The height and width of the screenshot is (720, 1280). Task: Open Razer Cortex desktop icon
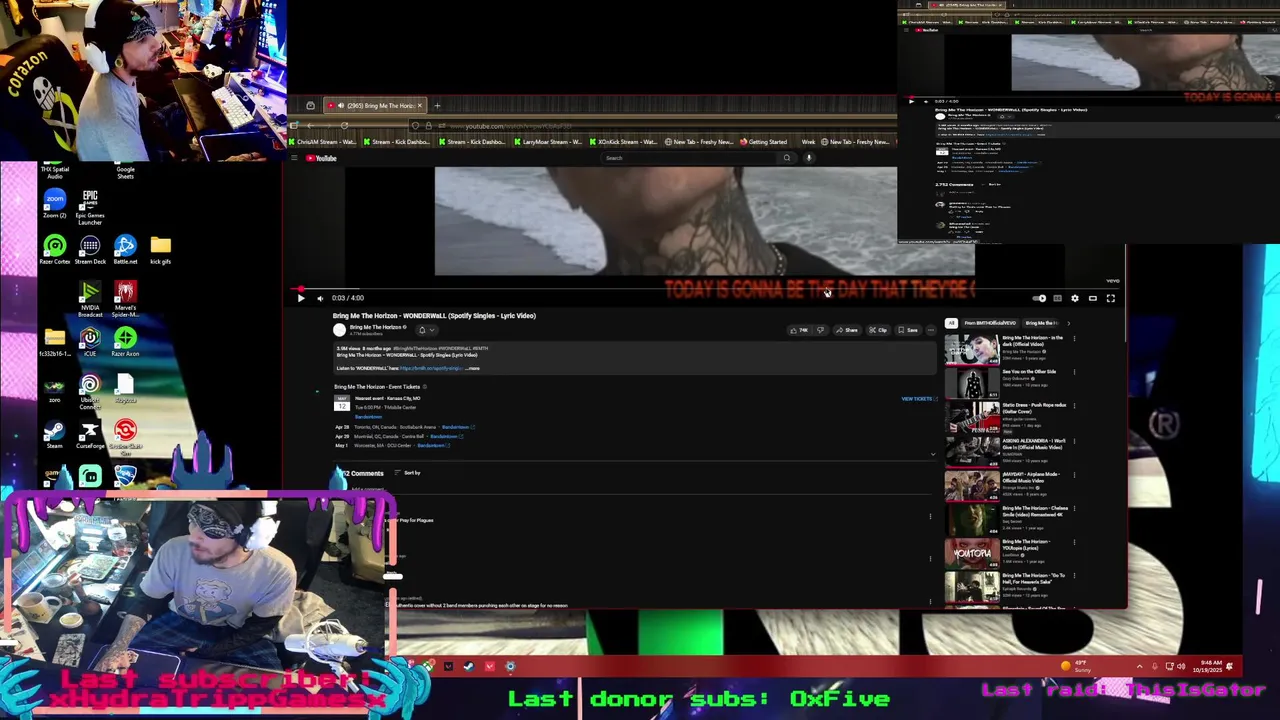click(x=55, y=250)
